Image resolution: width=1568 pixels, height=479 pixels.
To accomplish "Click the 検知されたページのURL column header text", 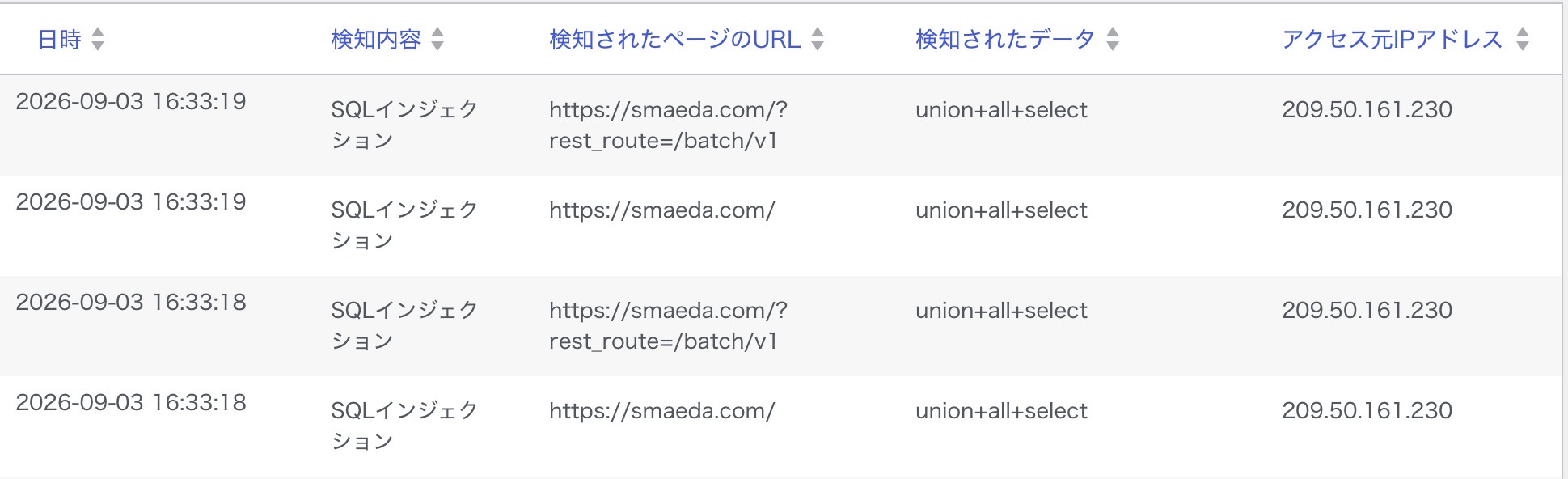I will click(675, 40).
